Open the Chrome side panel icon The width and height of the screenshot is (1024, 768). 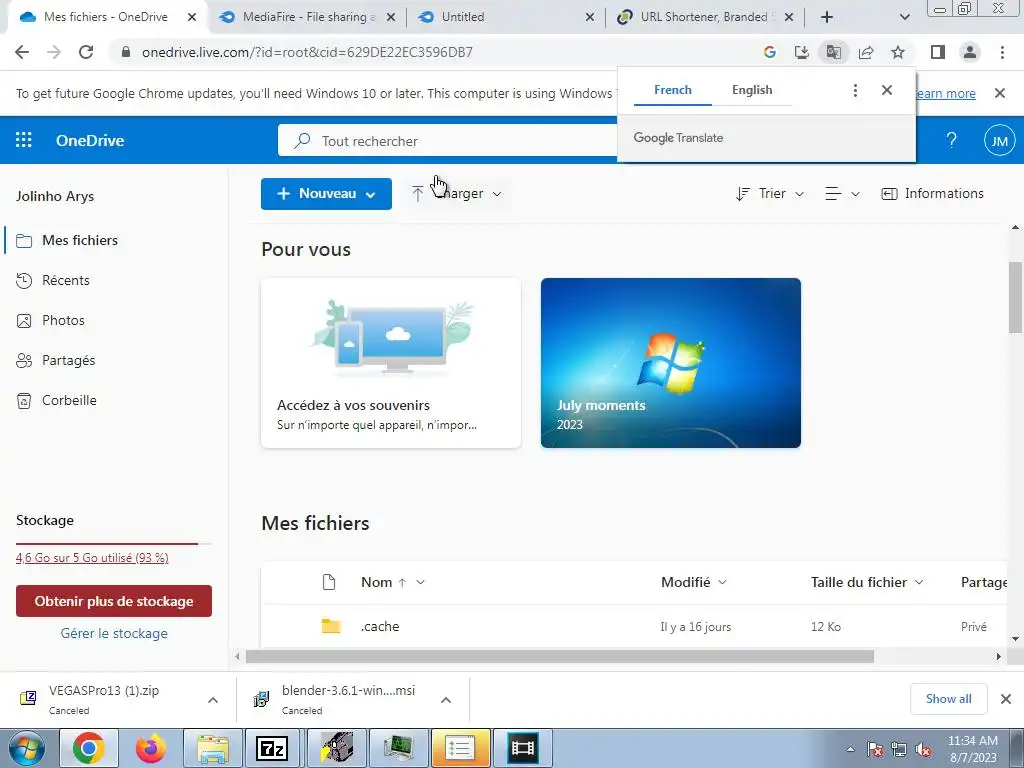[x=938, y=52]
